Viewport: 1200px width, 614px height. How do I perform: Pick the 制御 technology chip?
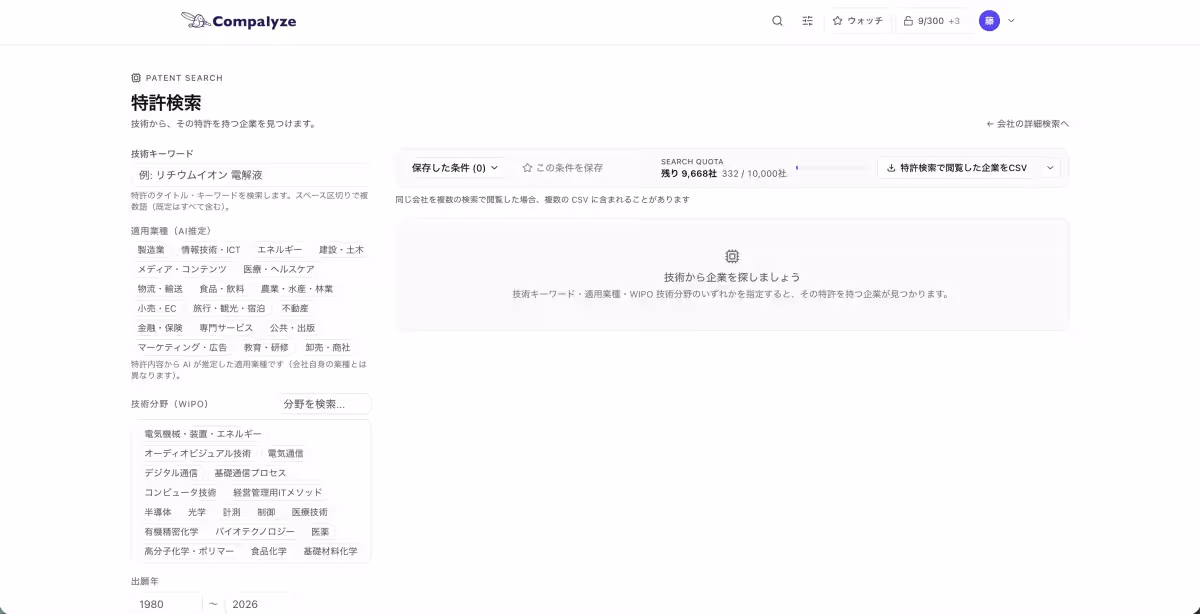(x=266, y=512)
